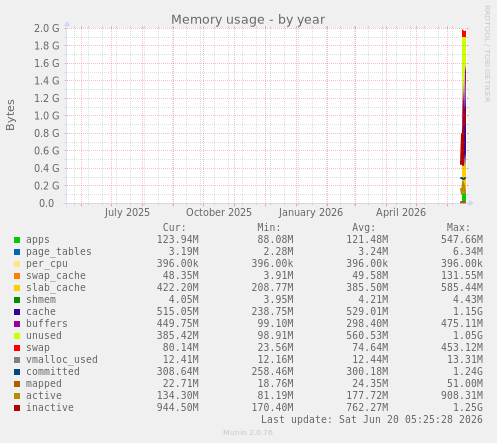
Task: Click the olive active legend swatch
Action: [x=17, y=396]
